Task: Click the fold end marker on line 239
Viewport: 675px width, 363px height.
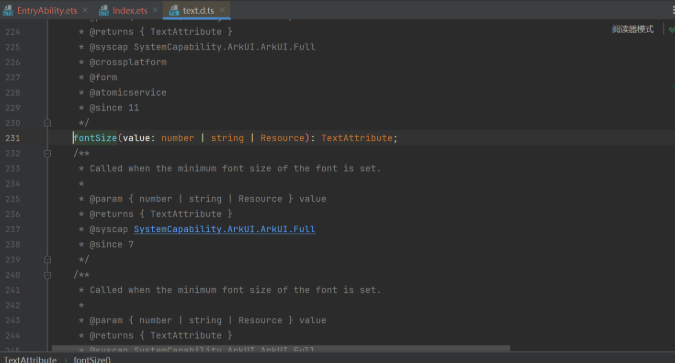Action: 47,260
